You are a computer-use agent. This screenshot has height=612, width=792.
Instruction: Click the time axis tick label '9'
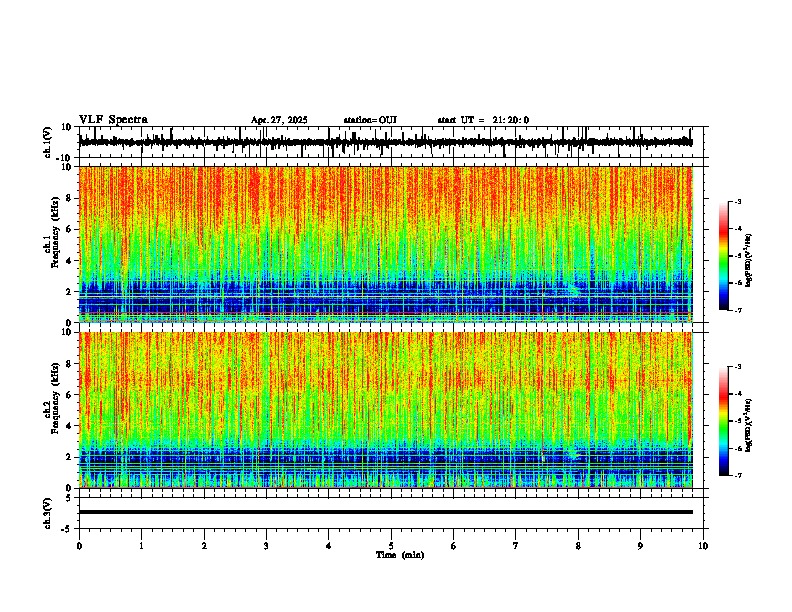click(640, 546)
